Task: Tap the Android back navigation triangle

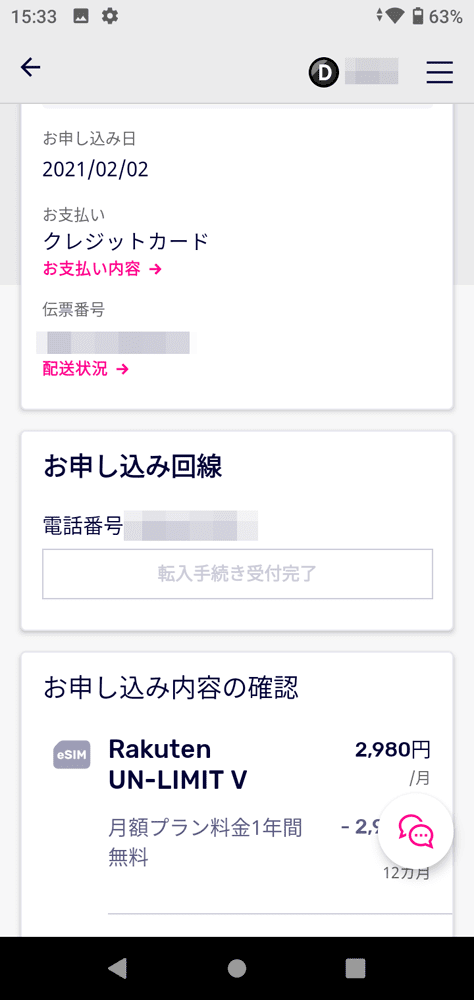Action: click(x=117, y=968)
